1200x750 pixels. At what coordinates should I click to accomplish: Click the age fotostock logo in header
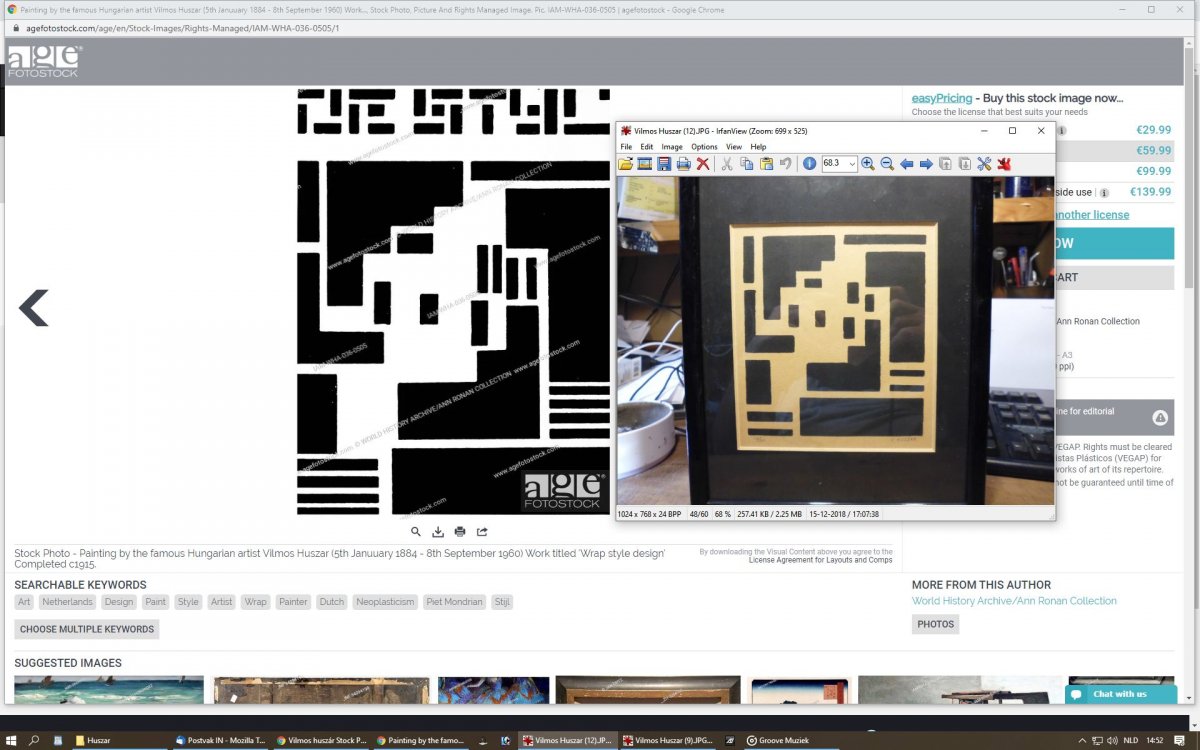click(43, 62)
